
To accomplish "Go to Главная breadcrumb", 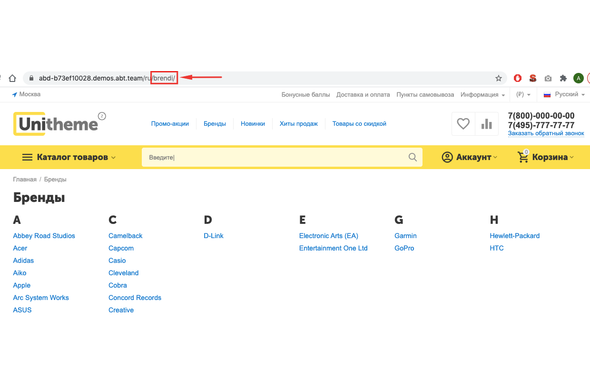I will pyautogui.click(x=24, y=180).
